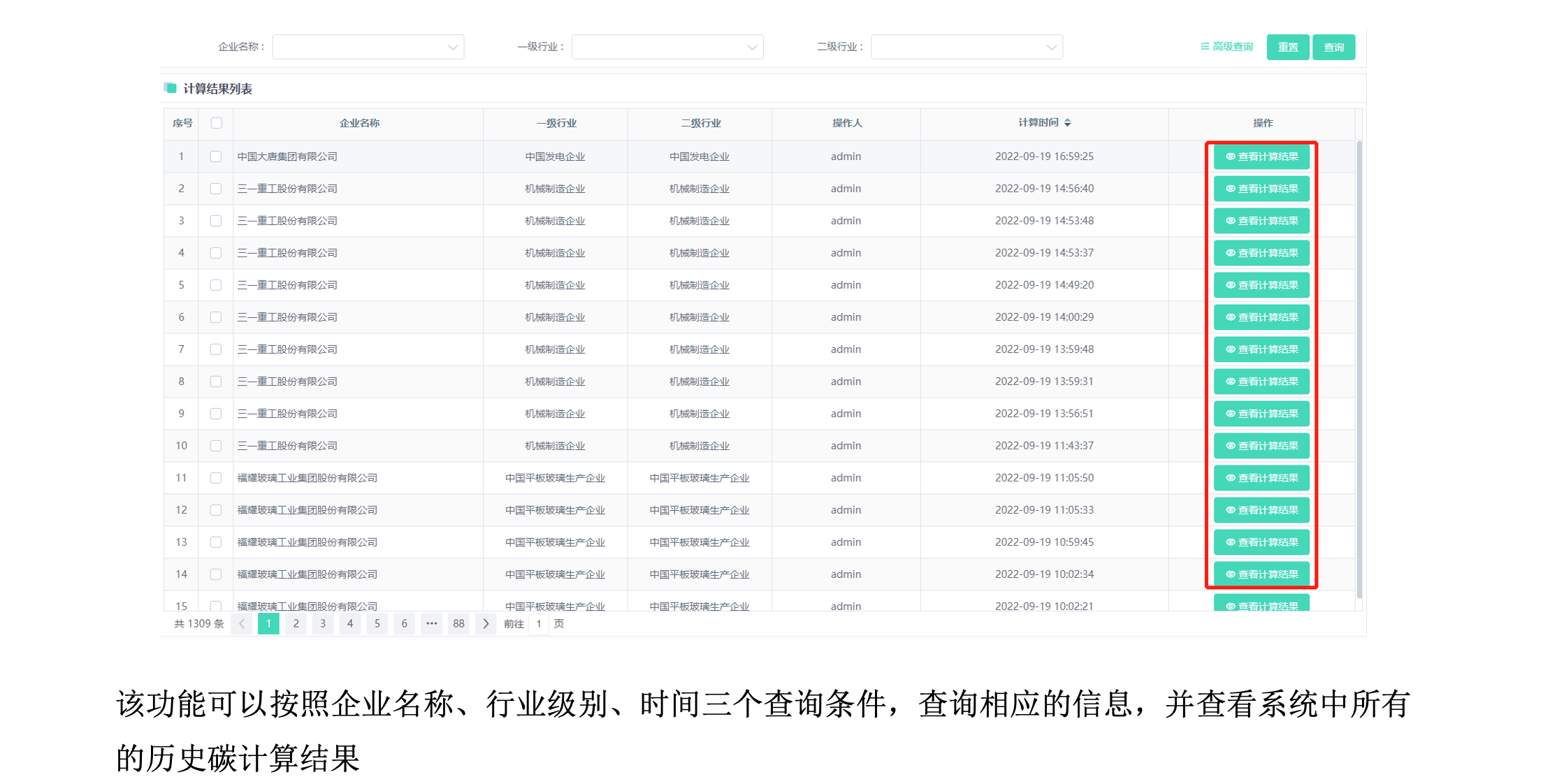View result for row 8 (13:59:31)

point(1261,382)
